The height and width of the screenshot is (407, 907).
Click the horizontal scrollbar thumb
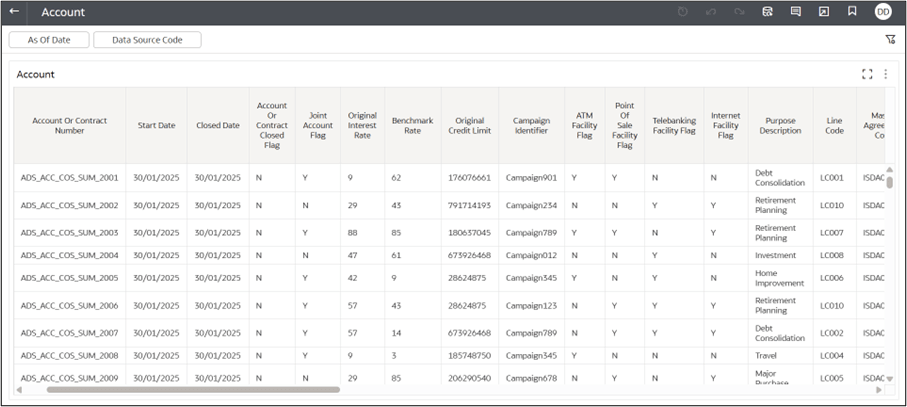(x=193, y=390)
